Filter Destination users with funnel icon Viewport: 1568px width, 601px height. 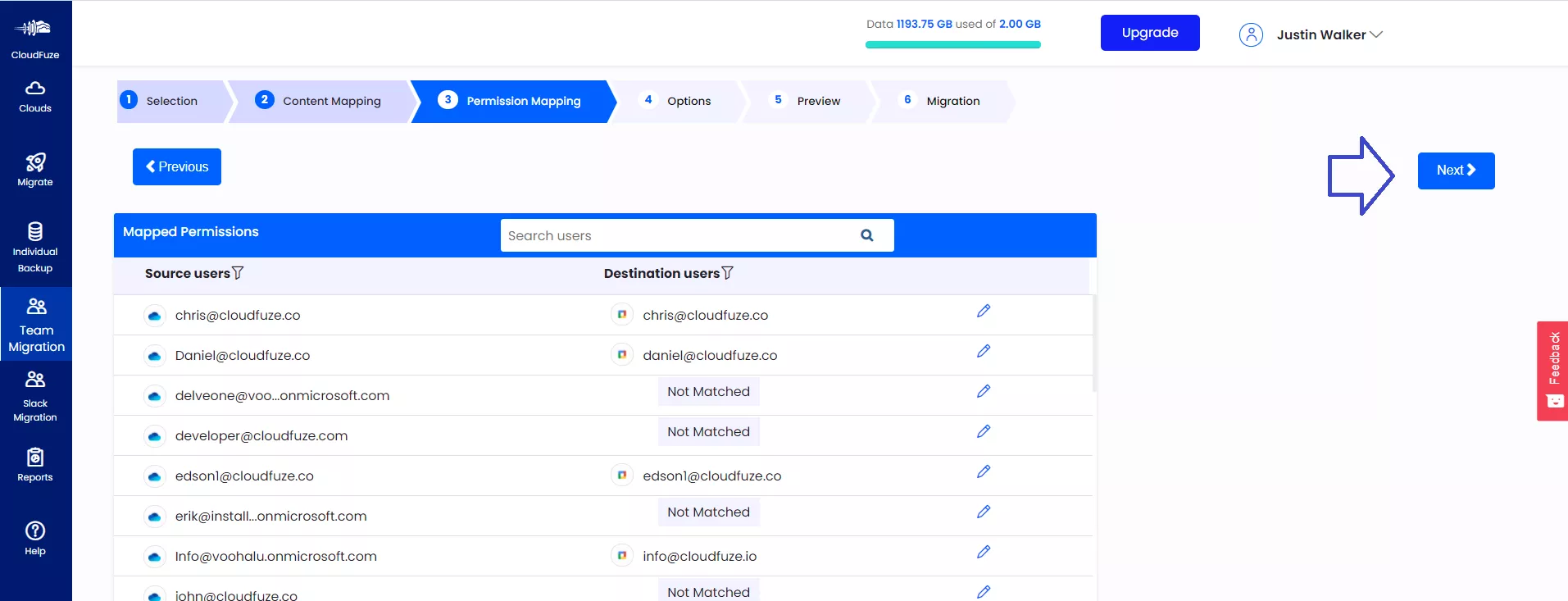[x=727, y=273]
